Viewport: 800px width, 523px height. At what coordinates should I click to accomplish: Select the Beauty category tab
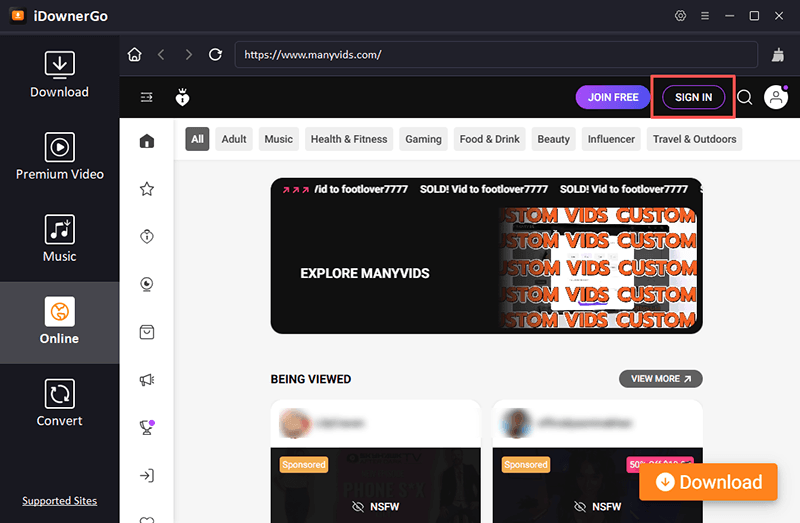[x=554, y=139]
